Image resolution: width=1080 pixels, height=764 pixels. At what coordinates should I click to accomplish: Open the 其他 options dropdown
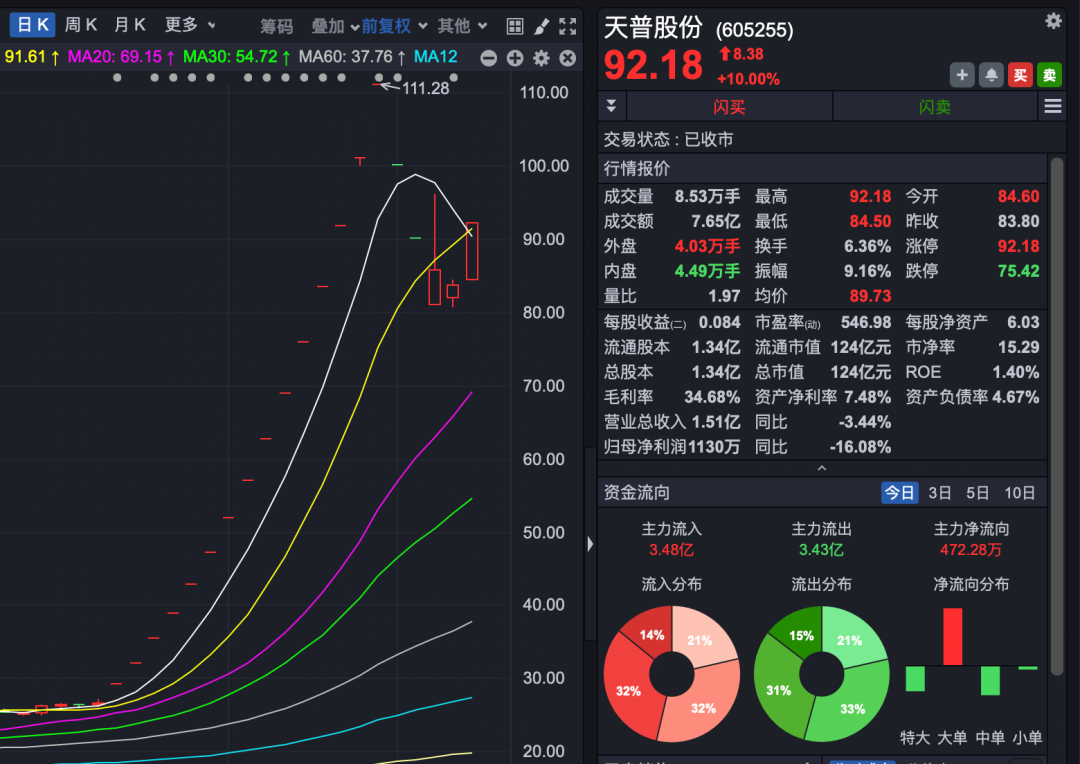tap(462, 26)
